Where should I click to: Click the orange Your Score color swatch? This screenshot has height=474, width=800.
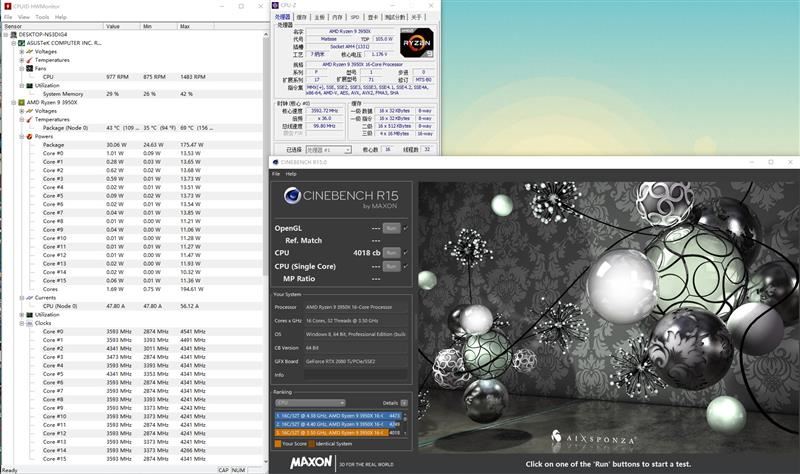[x=278, y=444]
